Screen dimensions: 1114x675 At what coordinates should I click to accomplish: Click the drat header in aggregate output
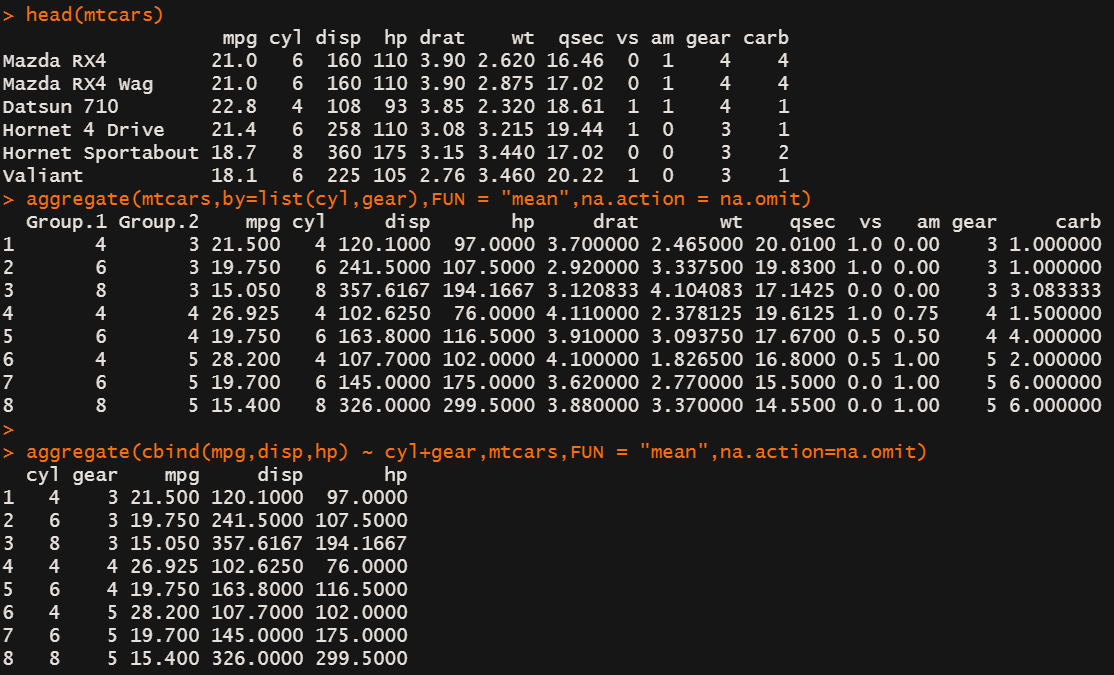615,221
